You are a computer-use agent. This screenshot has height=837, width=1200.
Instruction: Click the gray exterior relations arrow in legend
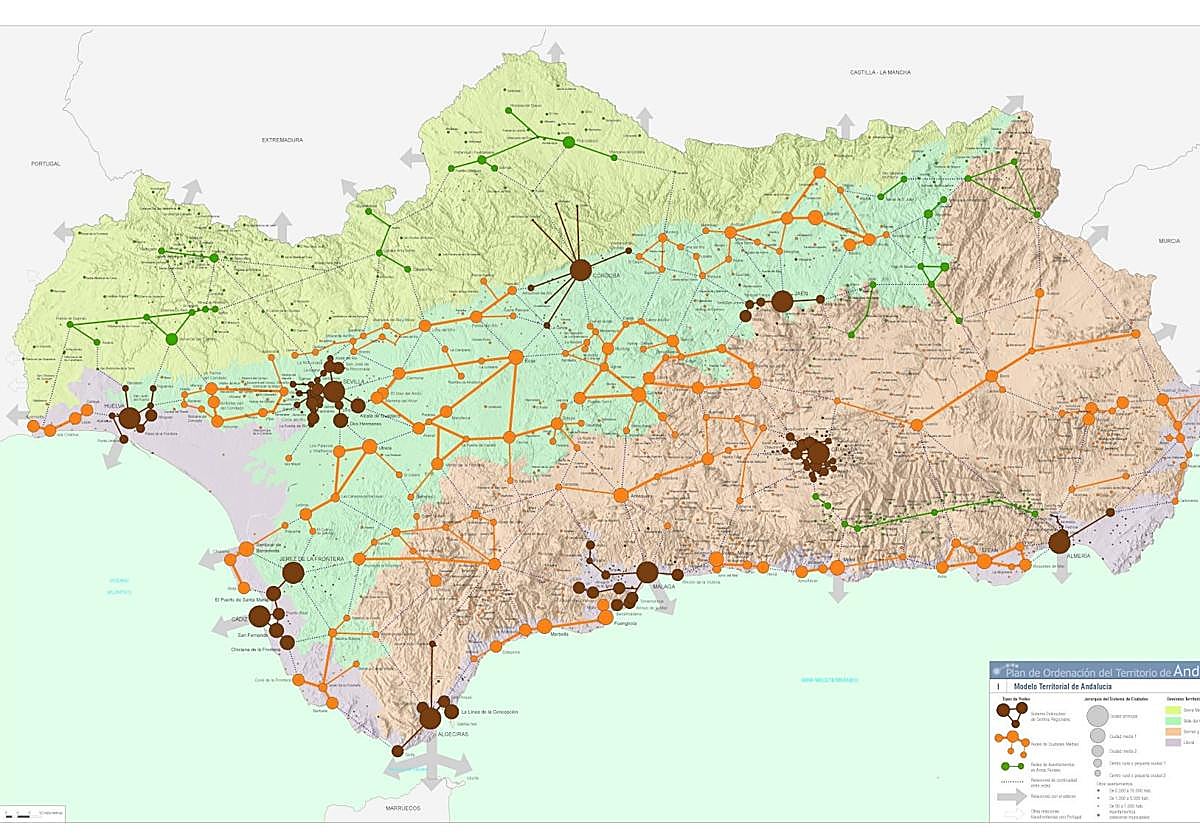tap(1011, 797)
